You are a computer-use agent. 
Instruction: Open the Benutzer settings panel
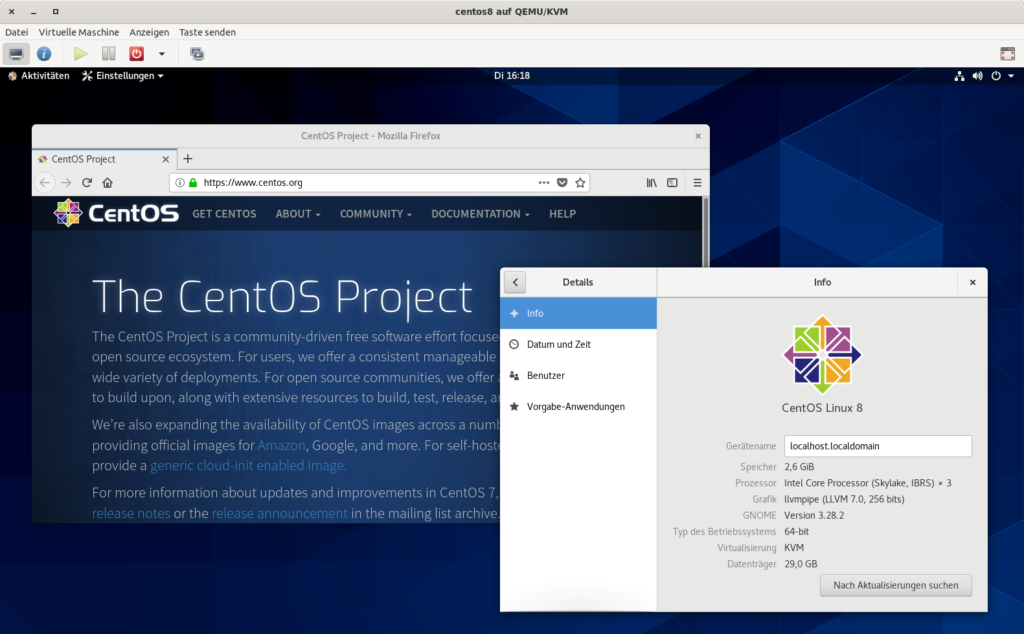545,375
